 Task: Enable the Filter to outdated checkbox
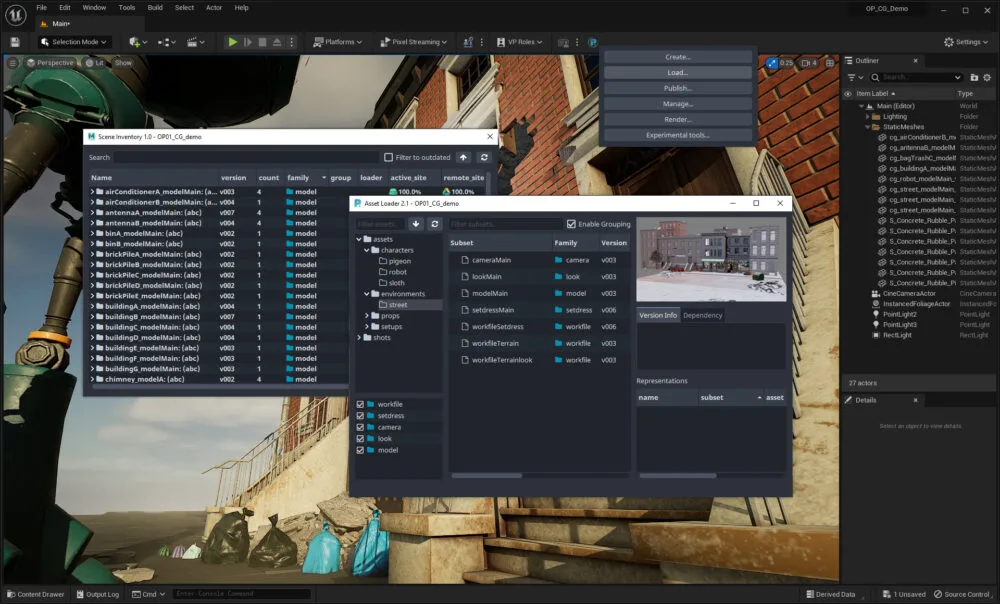coord(388,157)
